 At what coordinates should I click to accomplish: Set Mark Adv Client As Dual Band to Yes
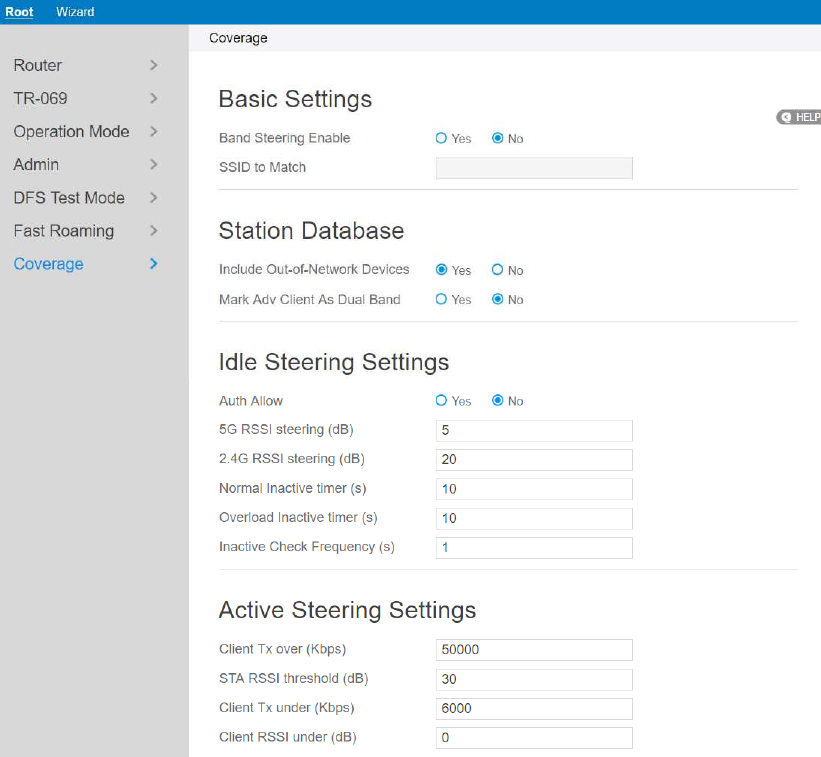[442, 299]
